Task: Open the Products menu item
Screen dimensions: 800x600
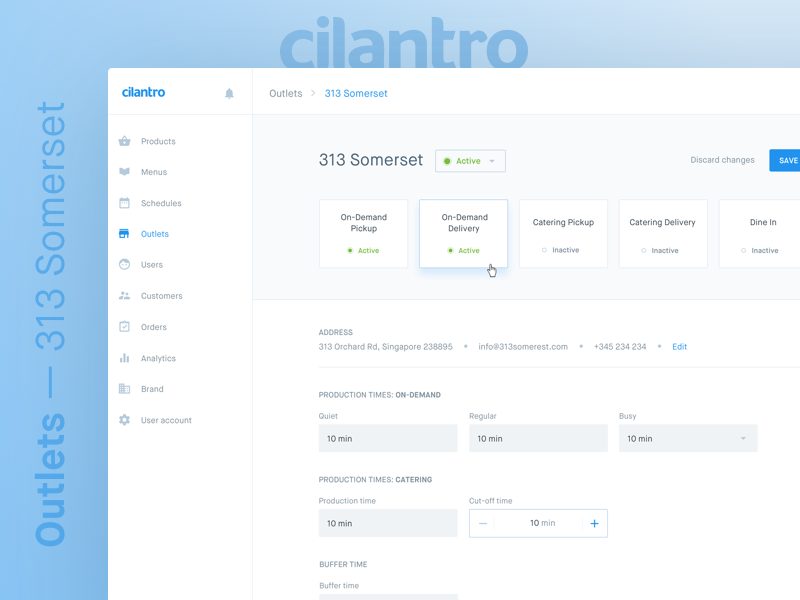Action: pos(158,141)
